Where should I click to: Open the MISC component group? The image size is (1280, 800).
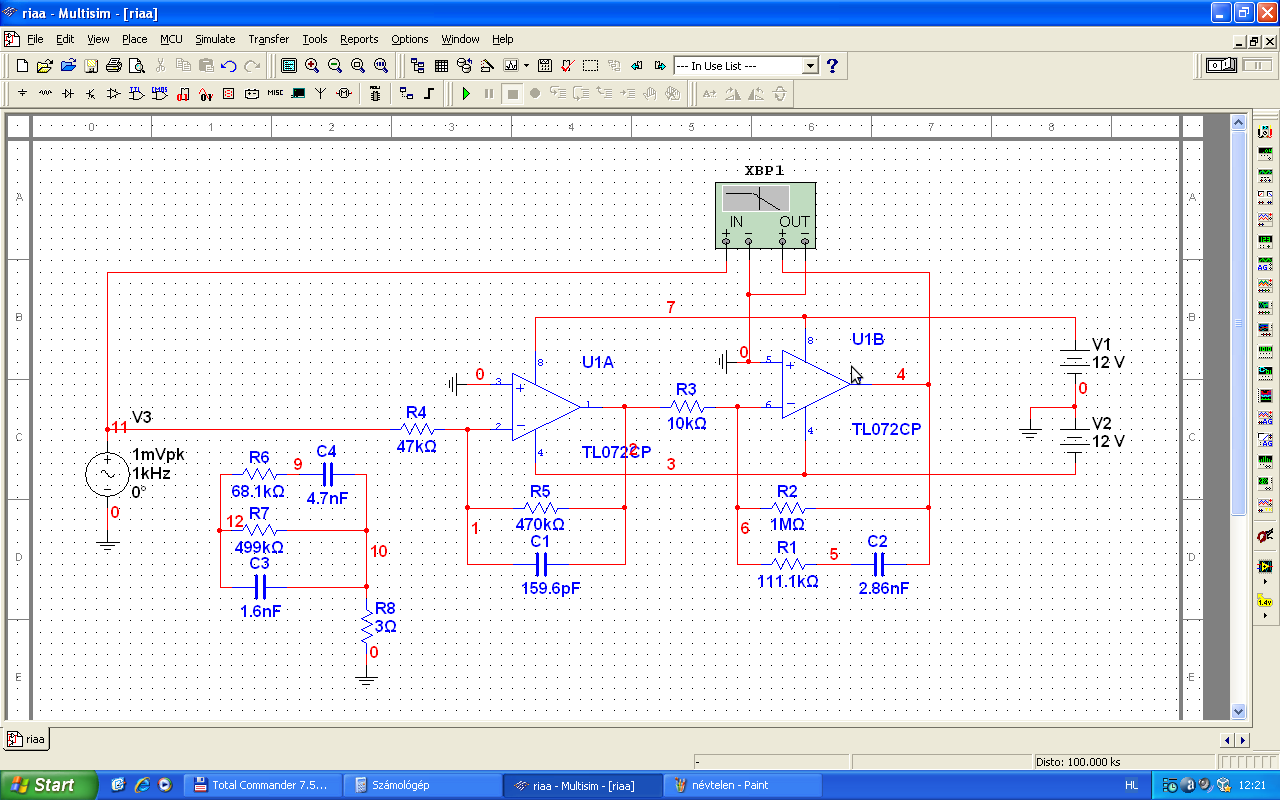(275, 94)
